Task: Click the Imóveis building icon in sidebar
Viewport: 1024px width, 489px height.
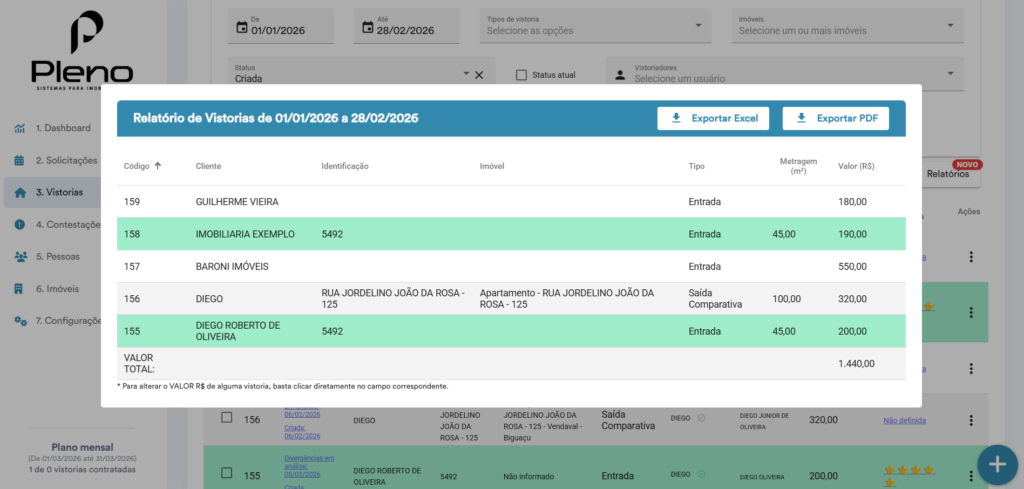Action: click(20, 289)
